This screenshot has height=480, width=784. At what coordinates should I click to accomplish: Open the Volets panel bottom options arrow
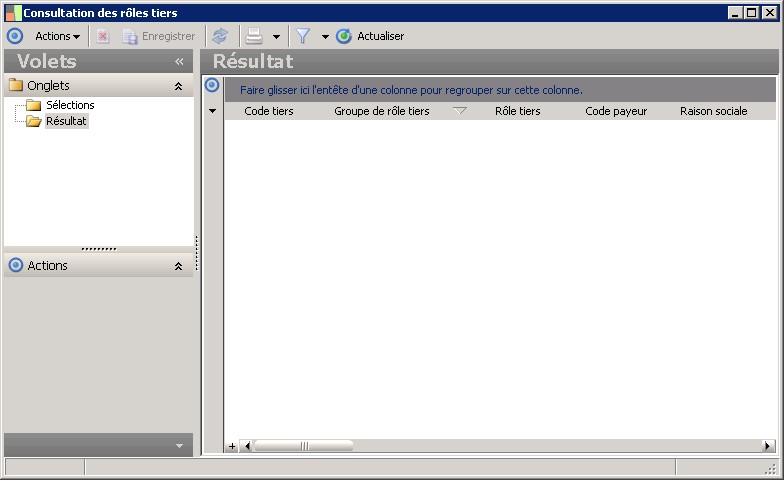click(180, 446)
